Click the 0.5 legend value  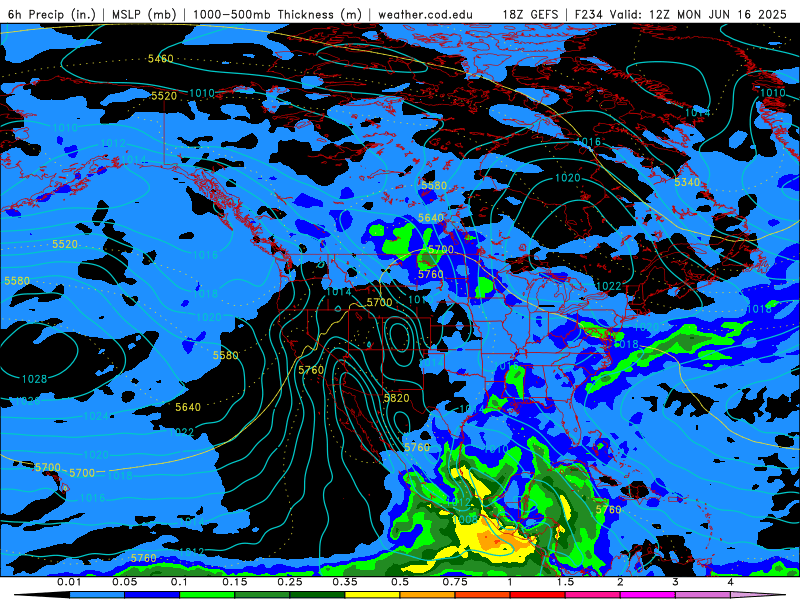pos(400,582)
